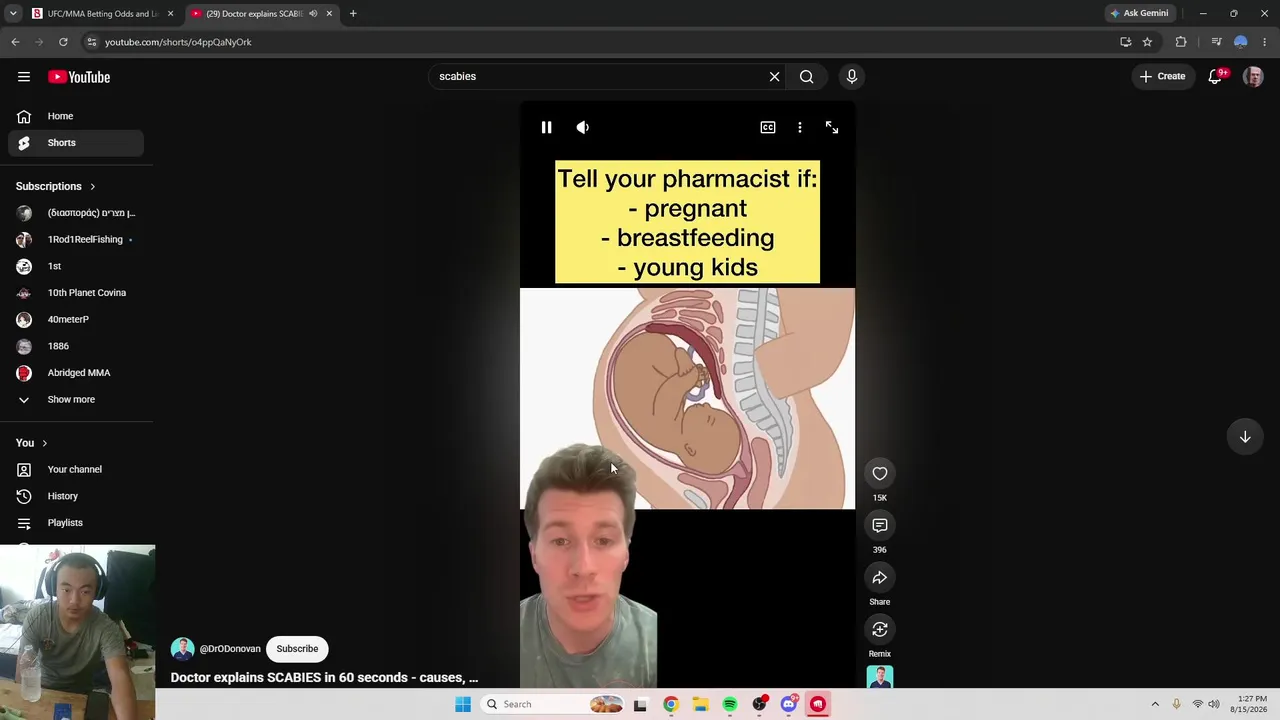This screenshot has height=720, width=1280.
Task: Open DrODonovan channel avatar
Action: pyautogui.click(x=182, y=649)
